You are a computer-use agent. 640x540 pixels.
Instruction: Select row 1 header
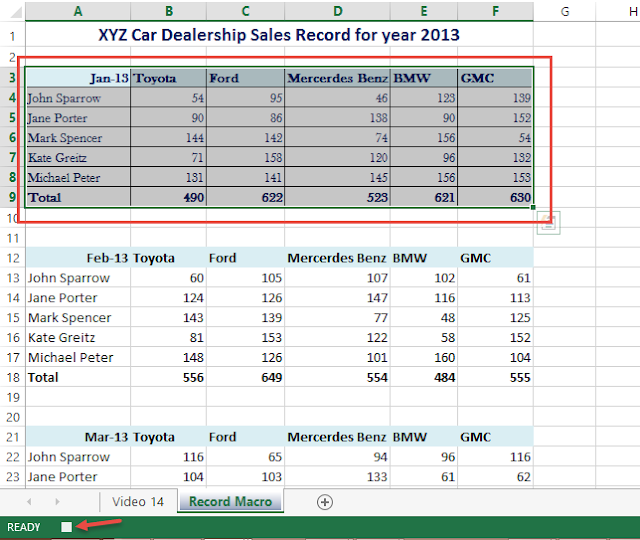[13, 36]
